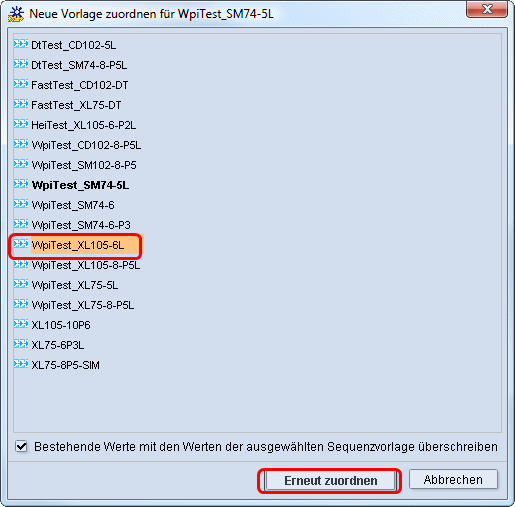
Task: Uncheck Bestehende Werte überschreiben checkbox
Action: click(21, 446)
